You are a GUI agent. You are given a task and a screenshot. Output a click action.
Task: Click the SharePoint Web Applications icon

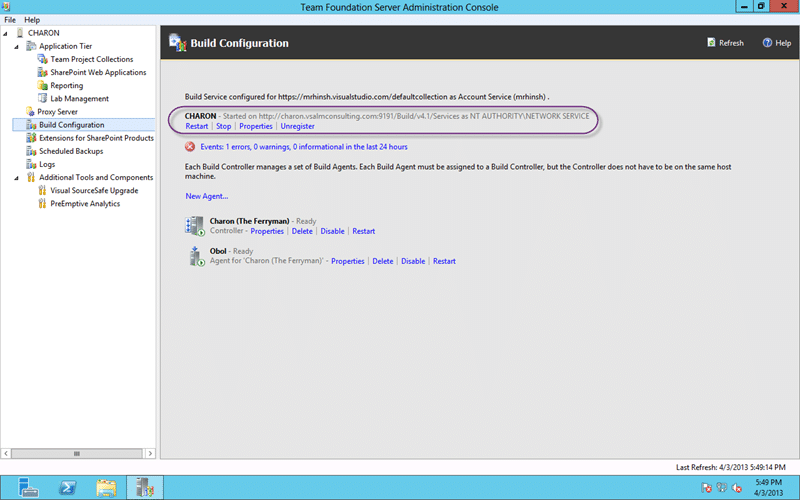coord(42,72)
